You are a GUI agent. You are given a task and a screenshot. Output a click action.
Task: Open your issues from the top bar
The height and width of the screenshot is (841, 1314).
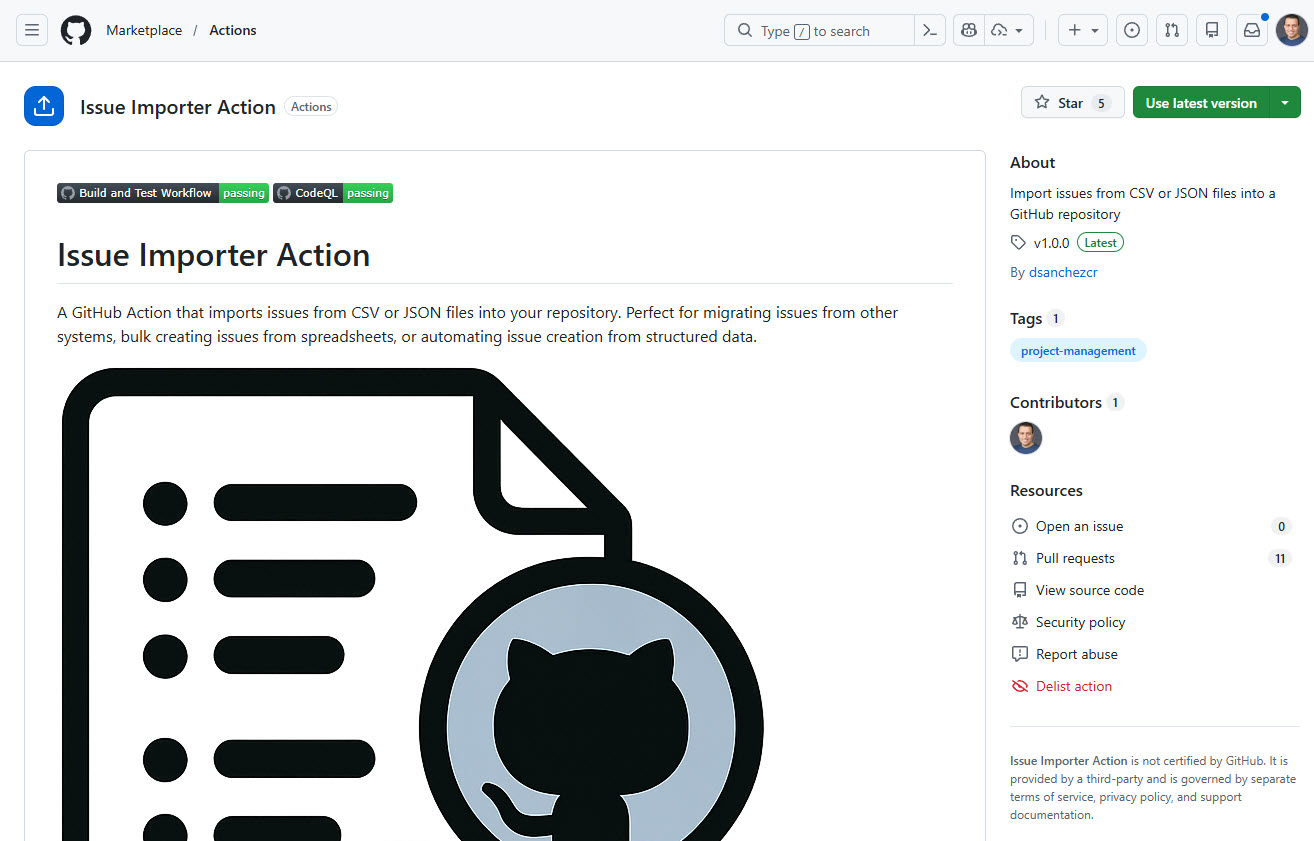pos(1131,30)
